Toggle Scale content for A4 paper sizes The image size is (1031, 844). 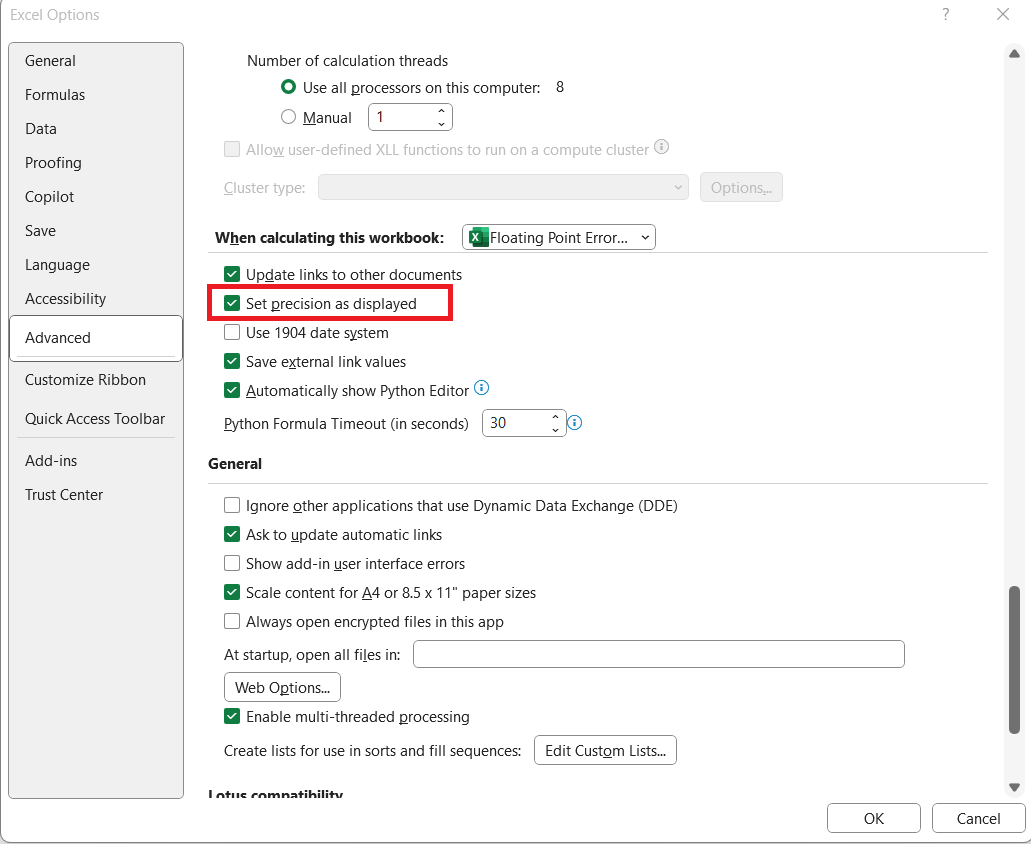231,592
